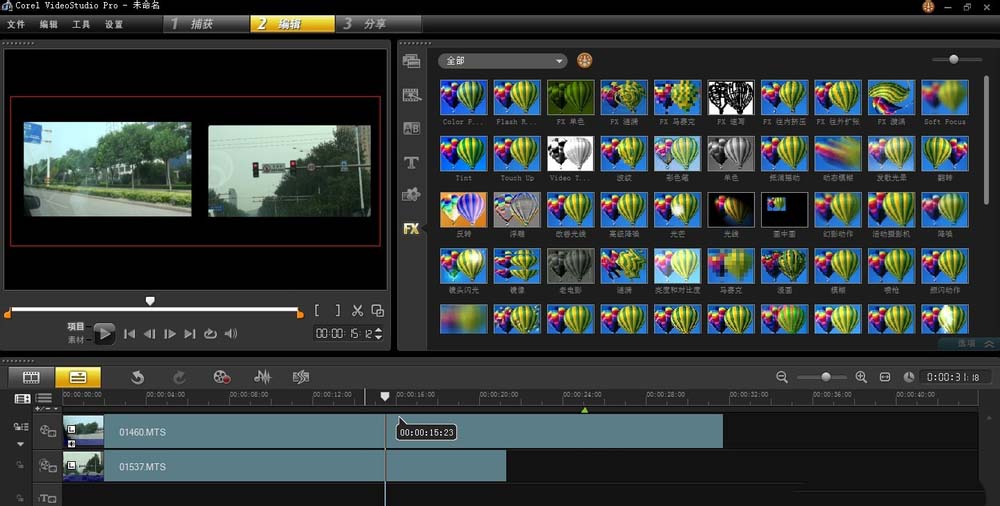Image resolution: width=1000 pixels, height=506 pixels.
Task: Toggle ripple lock on the overlay track
Action: coord(20,466)
